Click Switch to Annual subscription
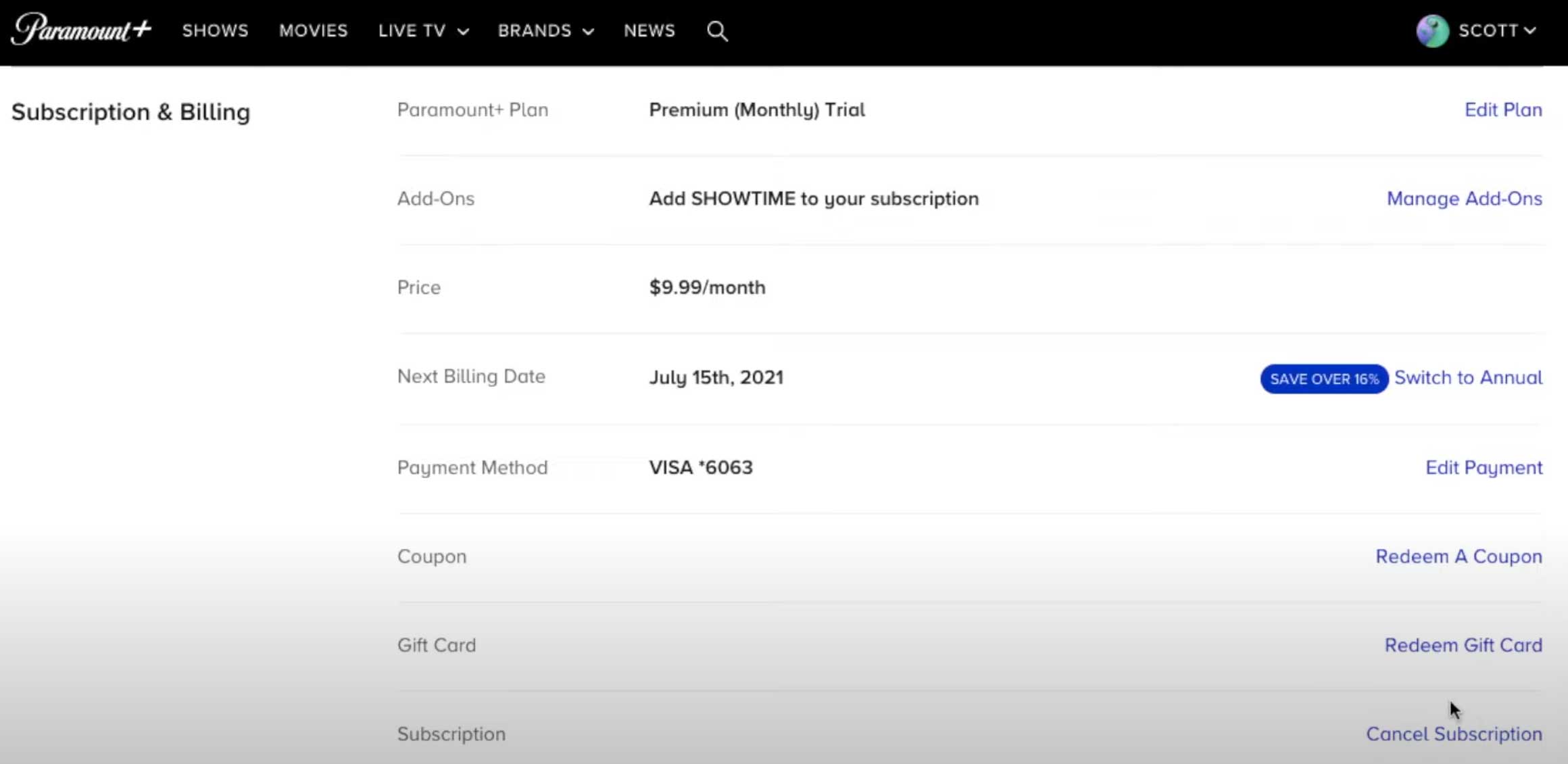The height and width of the screenshot is (764, 1568). point(1467,377)
